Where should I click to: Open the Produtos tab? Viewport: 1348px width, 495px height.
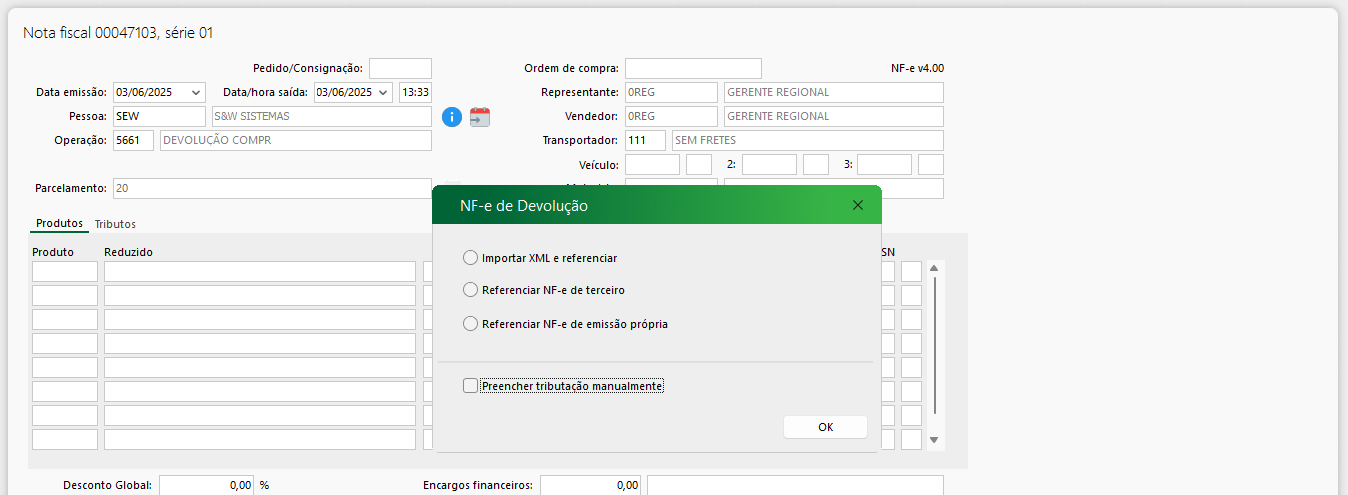[59, 223]
